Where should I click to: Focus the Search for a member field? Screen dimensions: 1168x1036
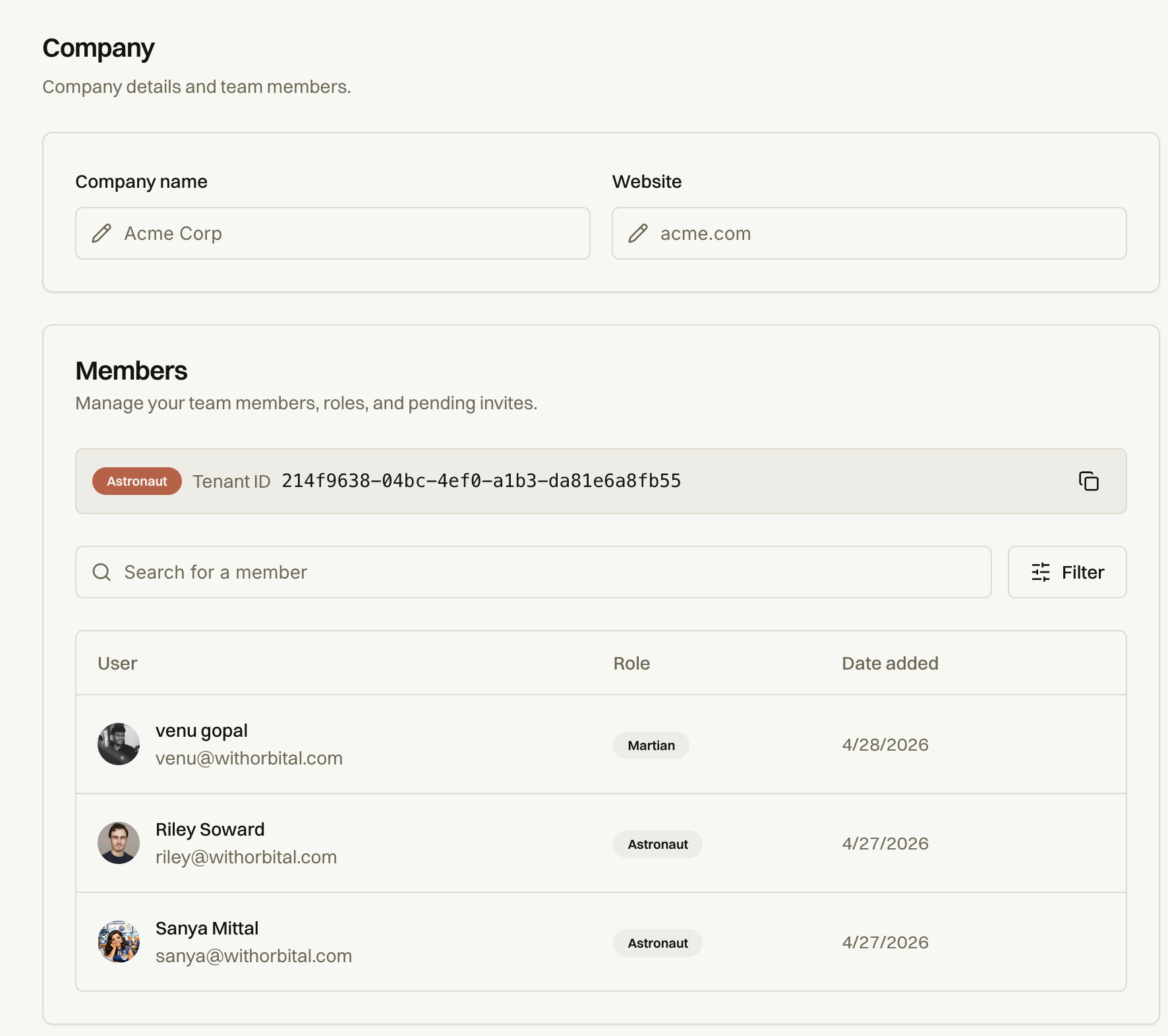[x=533, y=572]
